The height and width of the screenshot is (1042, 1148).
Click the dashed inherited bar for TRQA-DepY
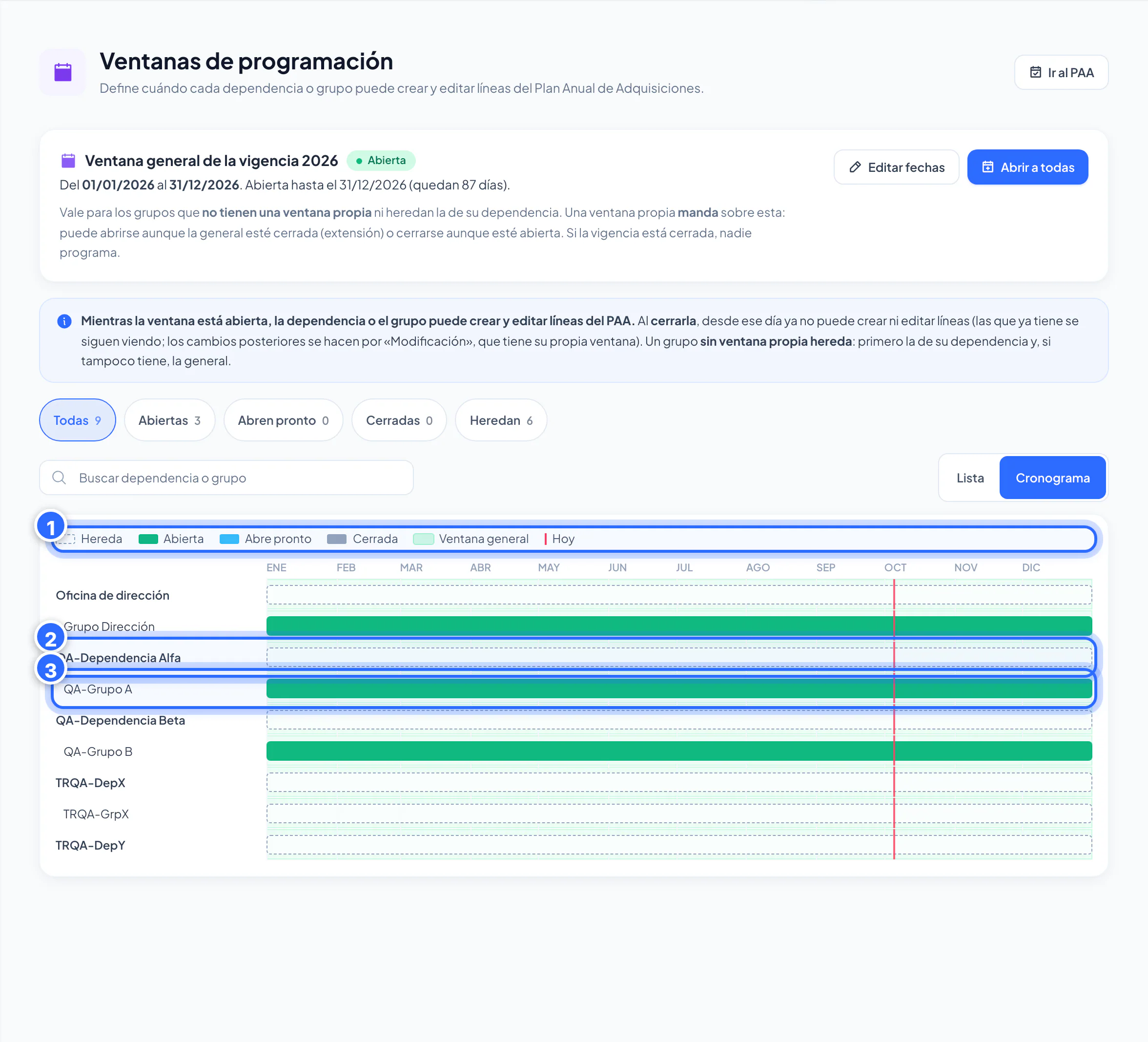coord(679,845)
